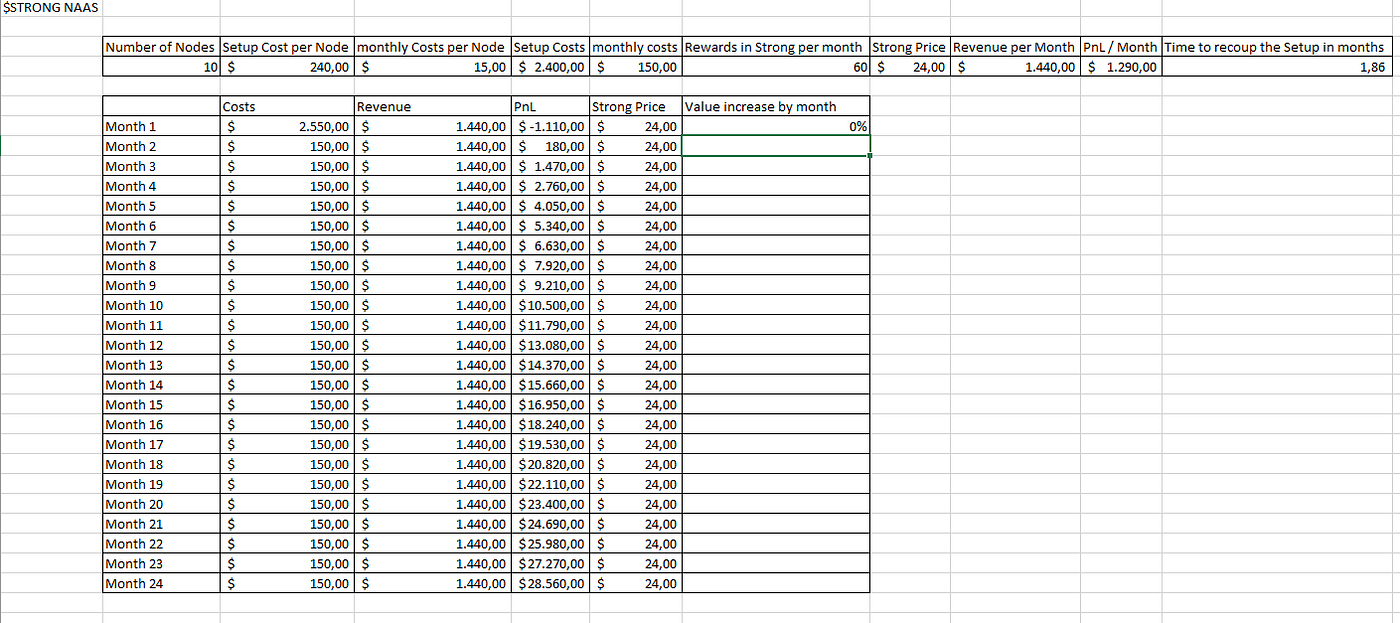Select the 13.080,00 PnL cell
Screen dimensions: 1400x623
click(x=550, y=345)
